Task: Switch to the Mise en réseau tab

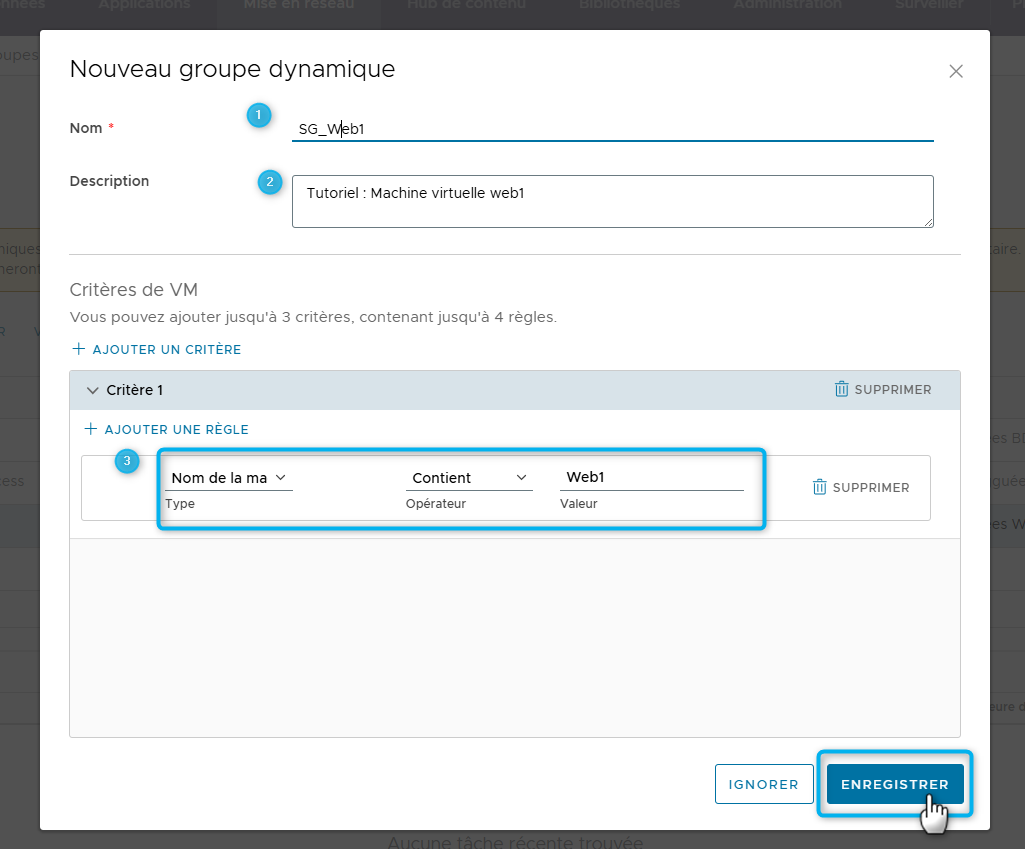Action: click(x=298, y=5)
